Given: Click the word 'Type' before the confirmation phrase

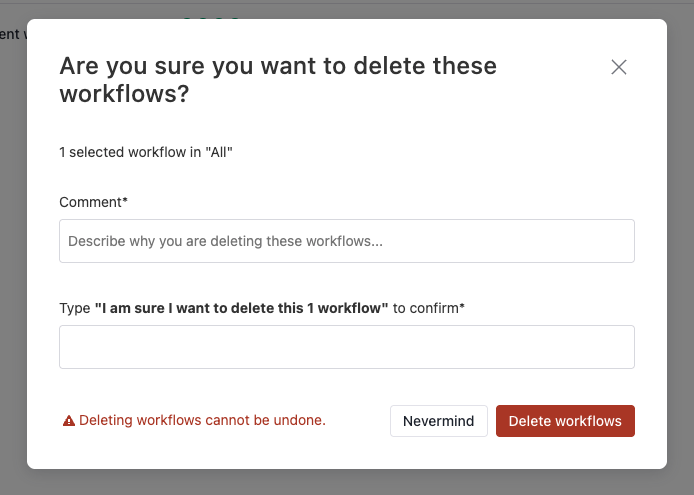Looking at the screenshot, I should 75,308.
